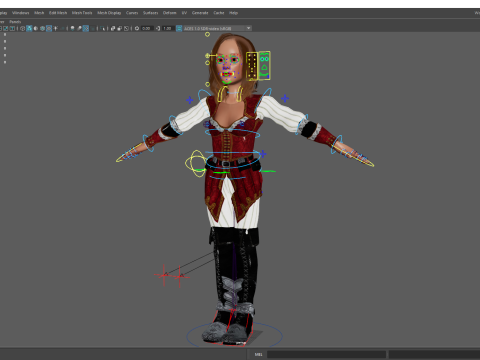
Task: Open the Deform menu
Action: 169,13
